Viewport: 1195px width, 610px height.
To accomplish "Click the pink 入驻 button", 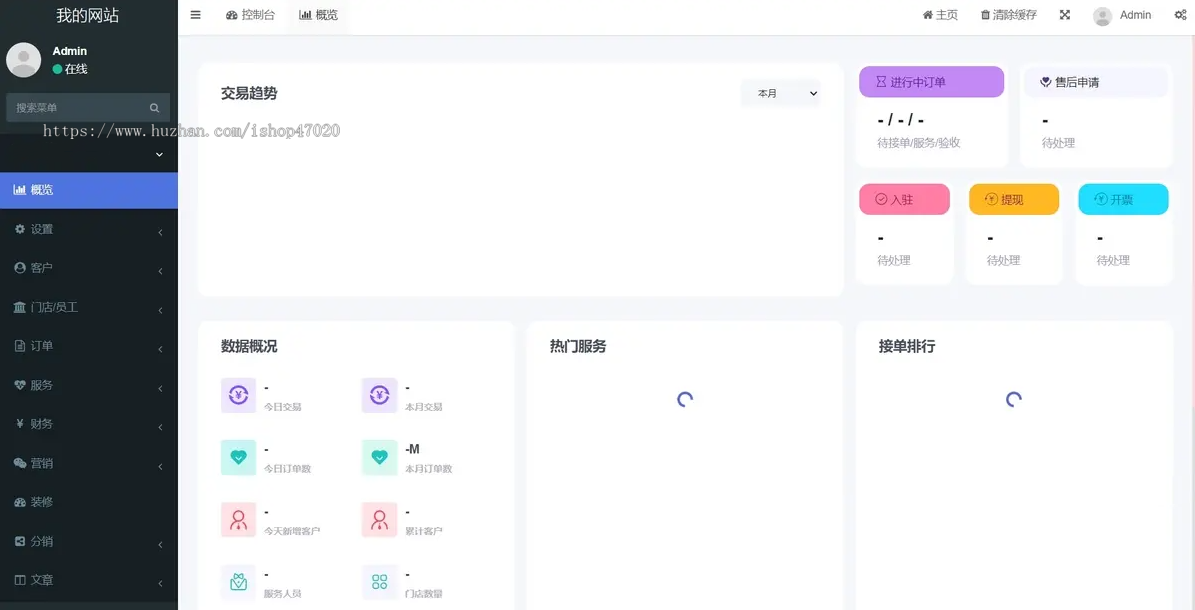I will pos(905,199).
